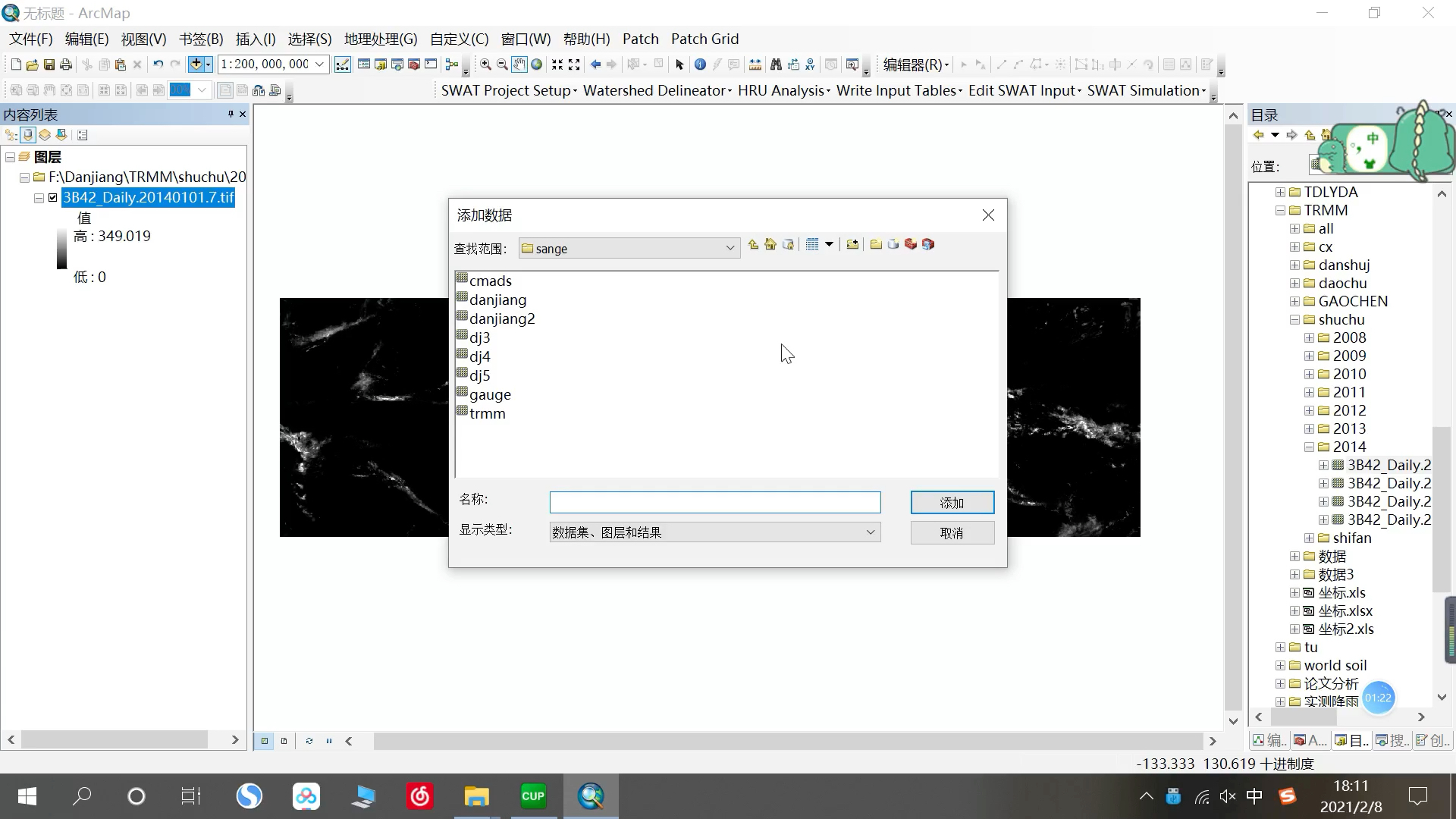Open the 地理处理 menu
The image size is (1456, 819).
coord(381,39)
